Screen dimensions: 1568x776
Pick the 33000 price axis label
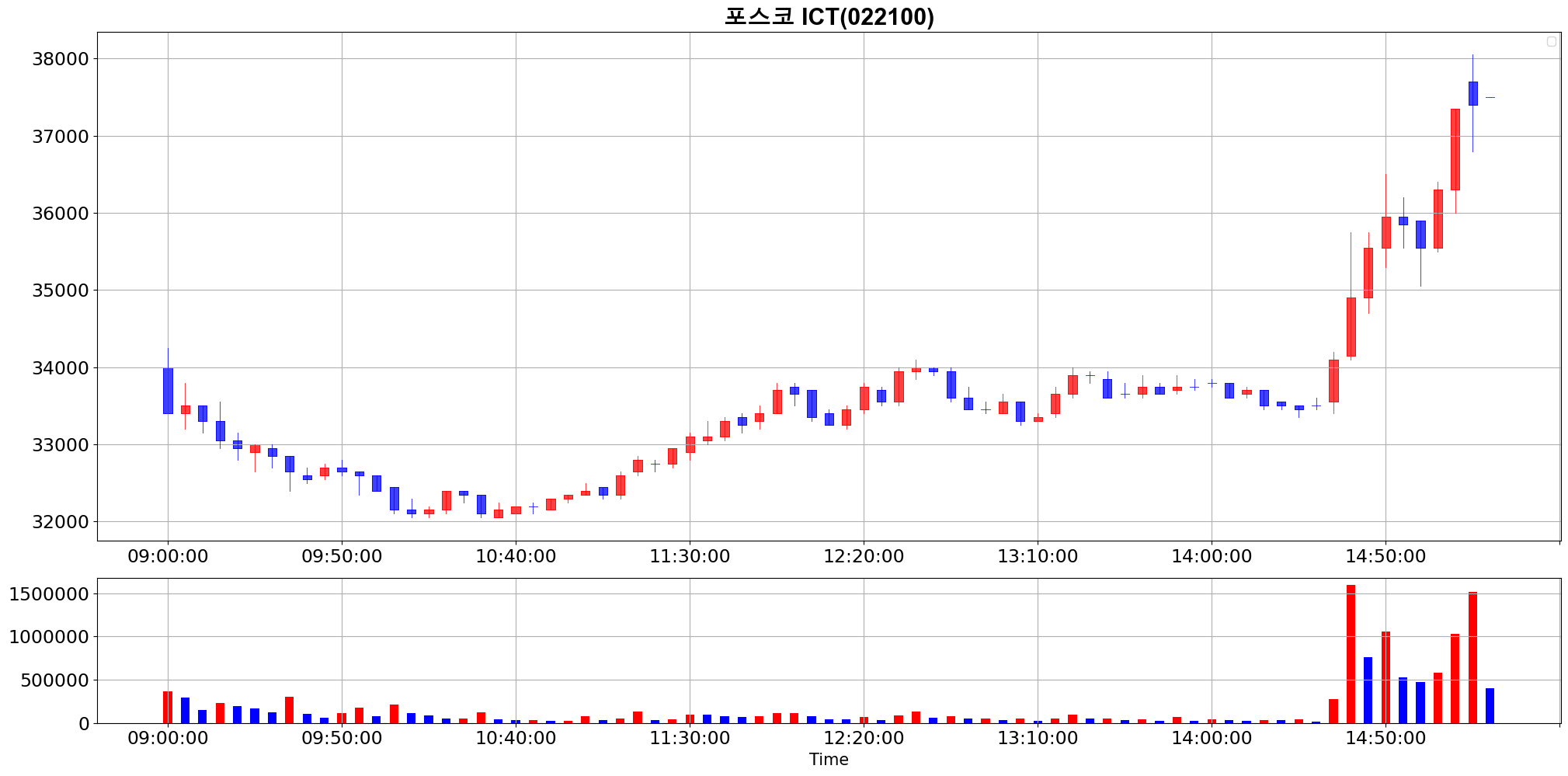click(61, 445)
